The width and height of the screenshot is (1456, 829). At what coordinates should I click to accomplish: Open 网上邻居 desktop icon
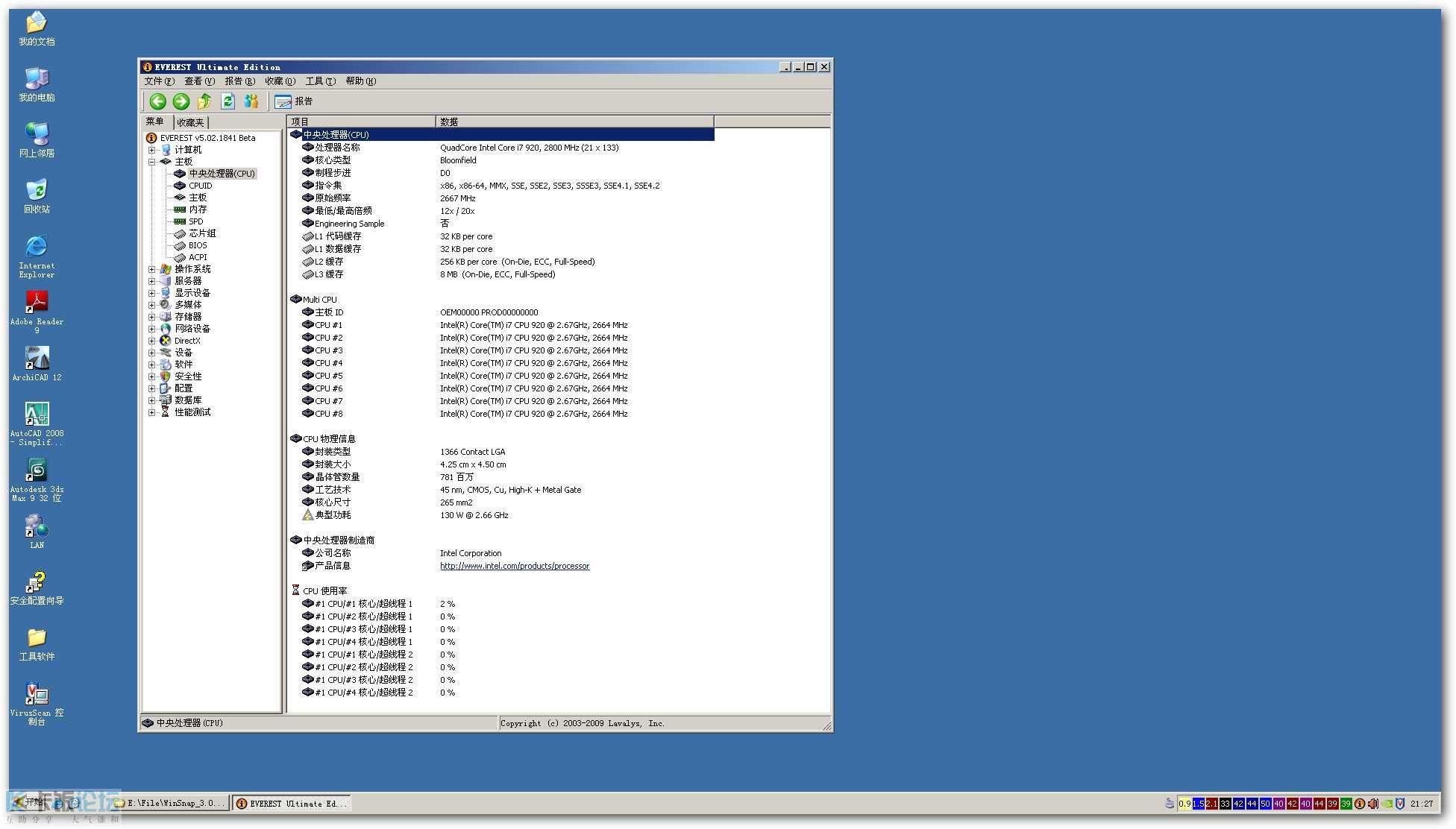(37, 141)
